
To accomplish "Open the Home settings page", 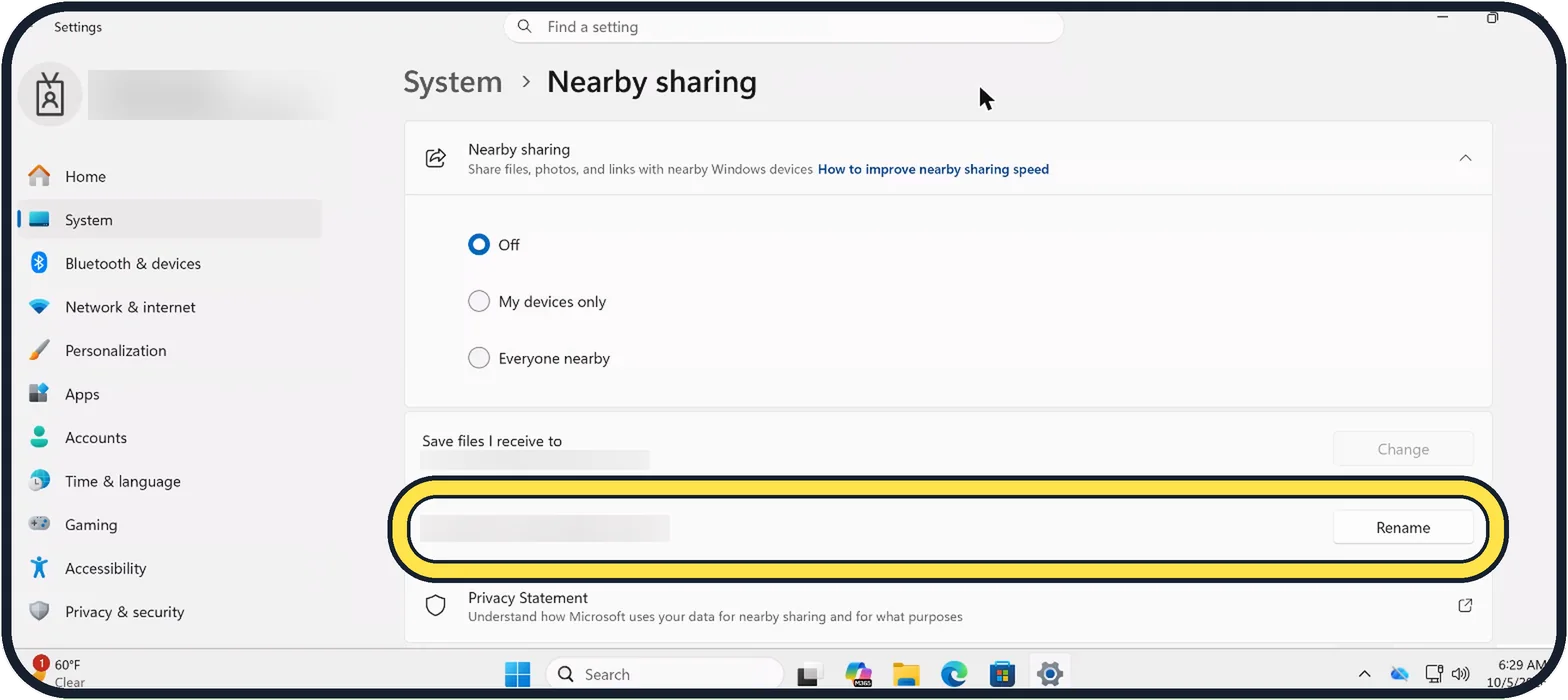I will click(85, 176).
